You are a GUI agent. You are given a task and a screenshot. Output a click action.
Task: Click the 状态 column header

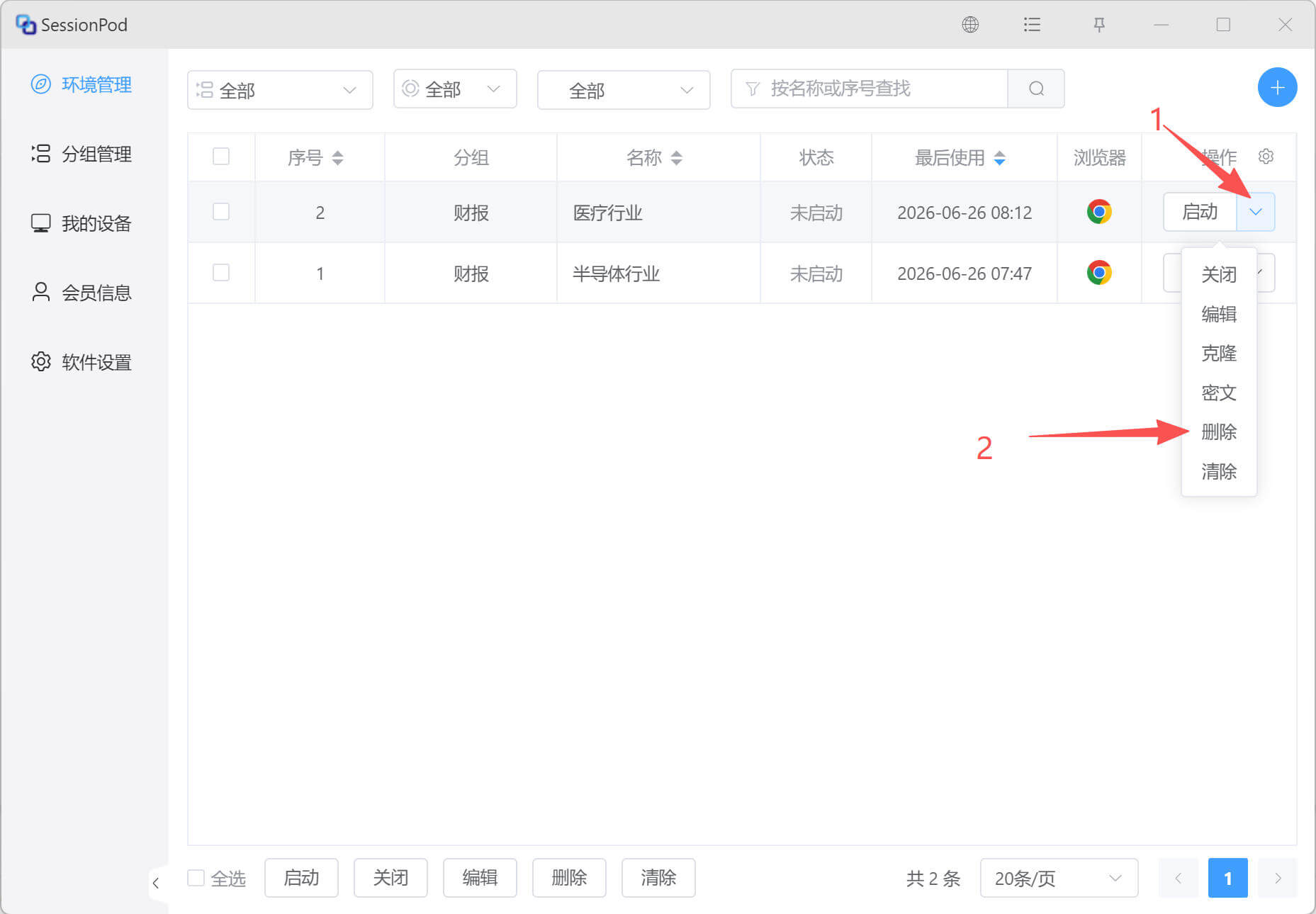816,157
